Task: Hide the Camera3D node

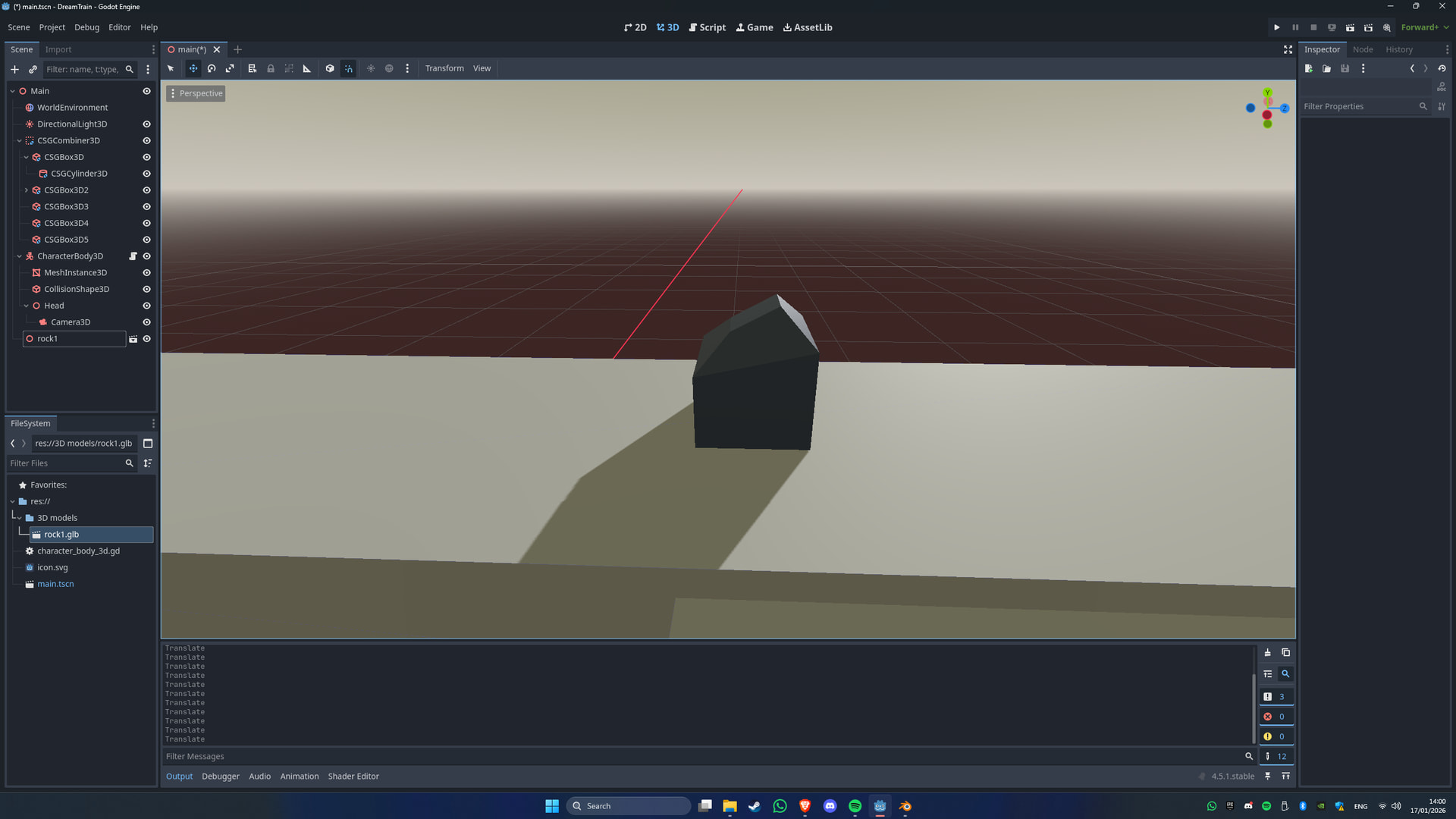Action: (x=146, y=322)
